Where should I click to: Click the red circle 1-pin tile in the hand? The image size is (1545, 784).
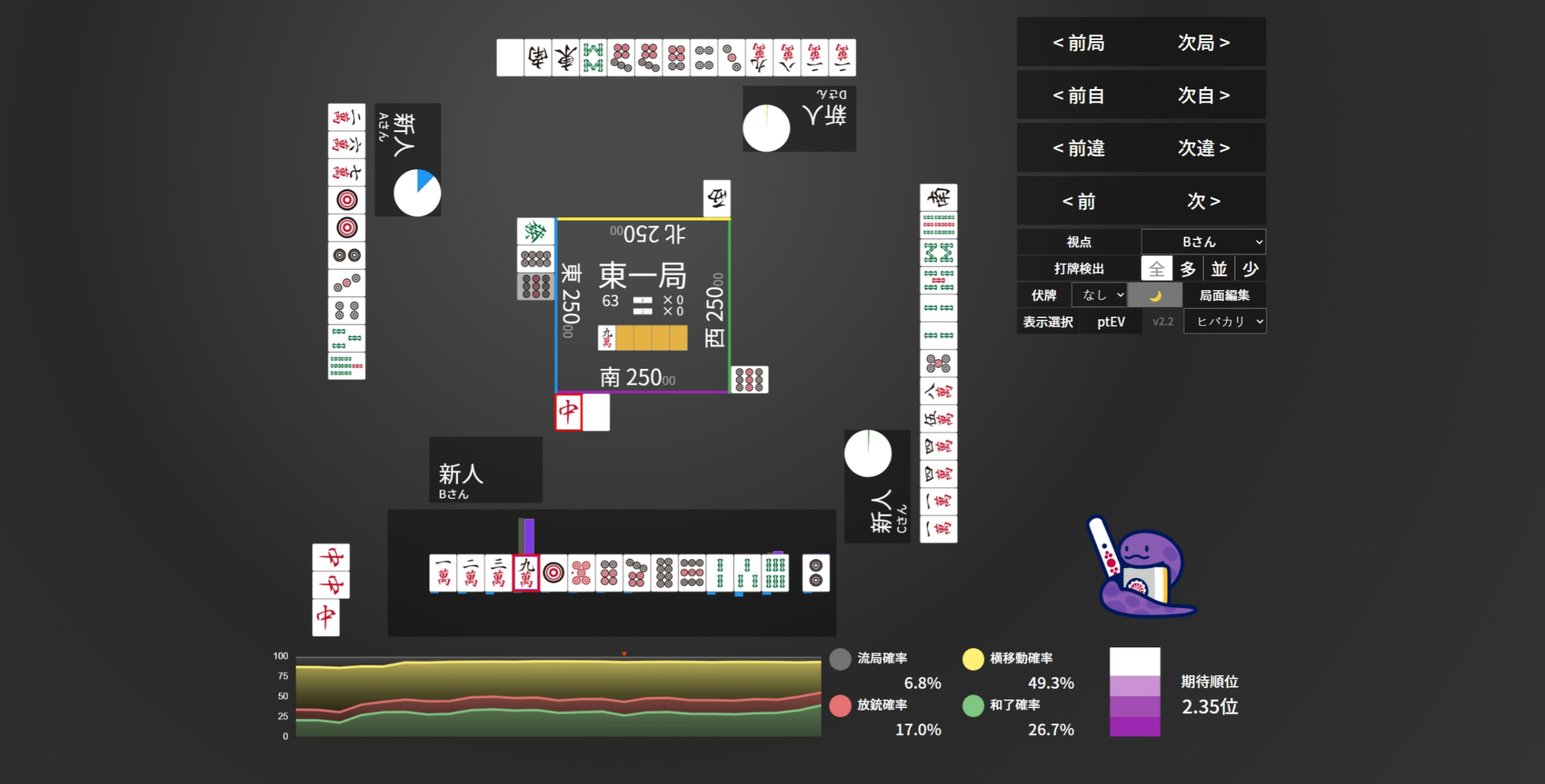[x=553, y=572]
